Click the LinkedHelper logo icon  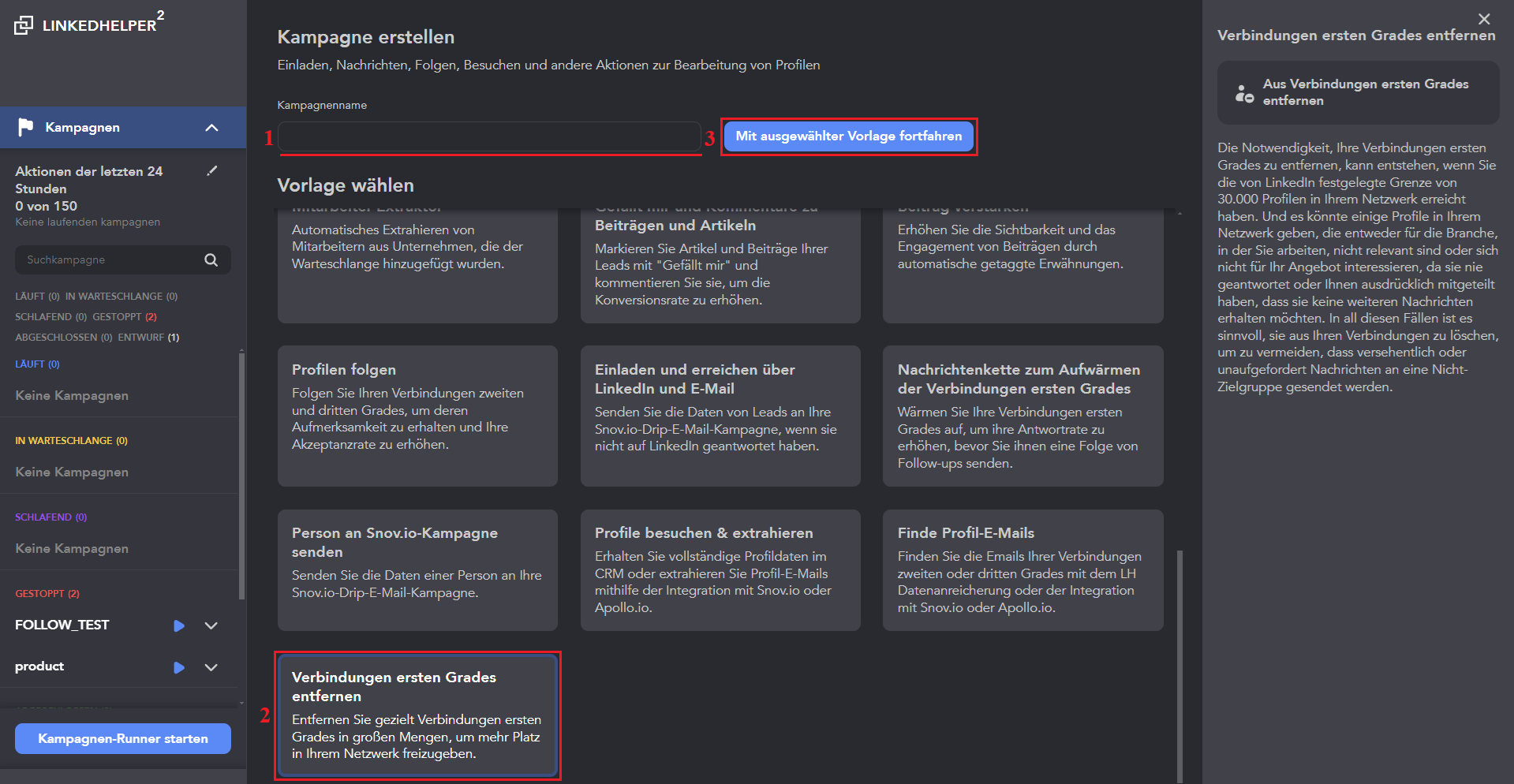(x=24, y=25)
